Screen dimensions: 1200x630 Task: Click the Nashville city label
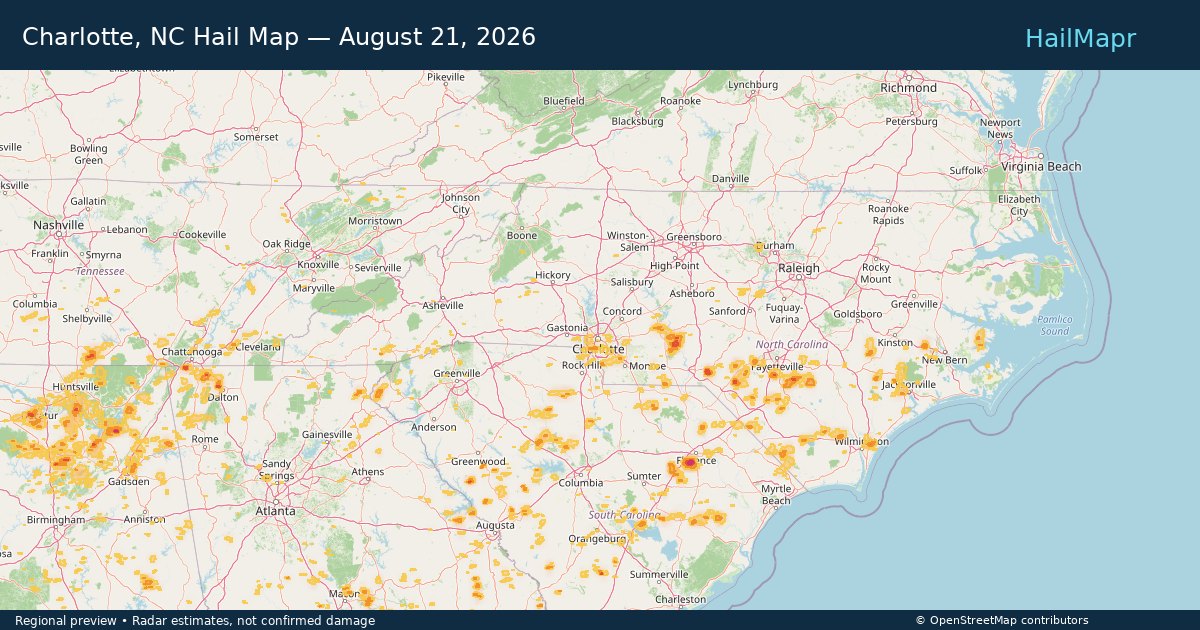(58, 225)
